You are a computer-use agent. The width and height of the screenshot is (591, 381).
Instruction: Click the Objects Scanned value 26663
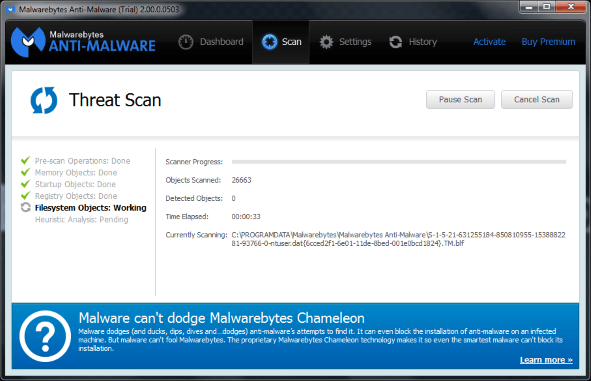(241, 180)
